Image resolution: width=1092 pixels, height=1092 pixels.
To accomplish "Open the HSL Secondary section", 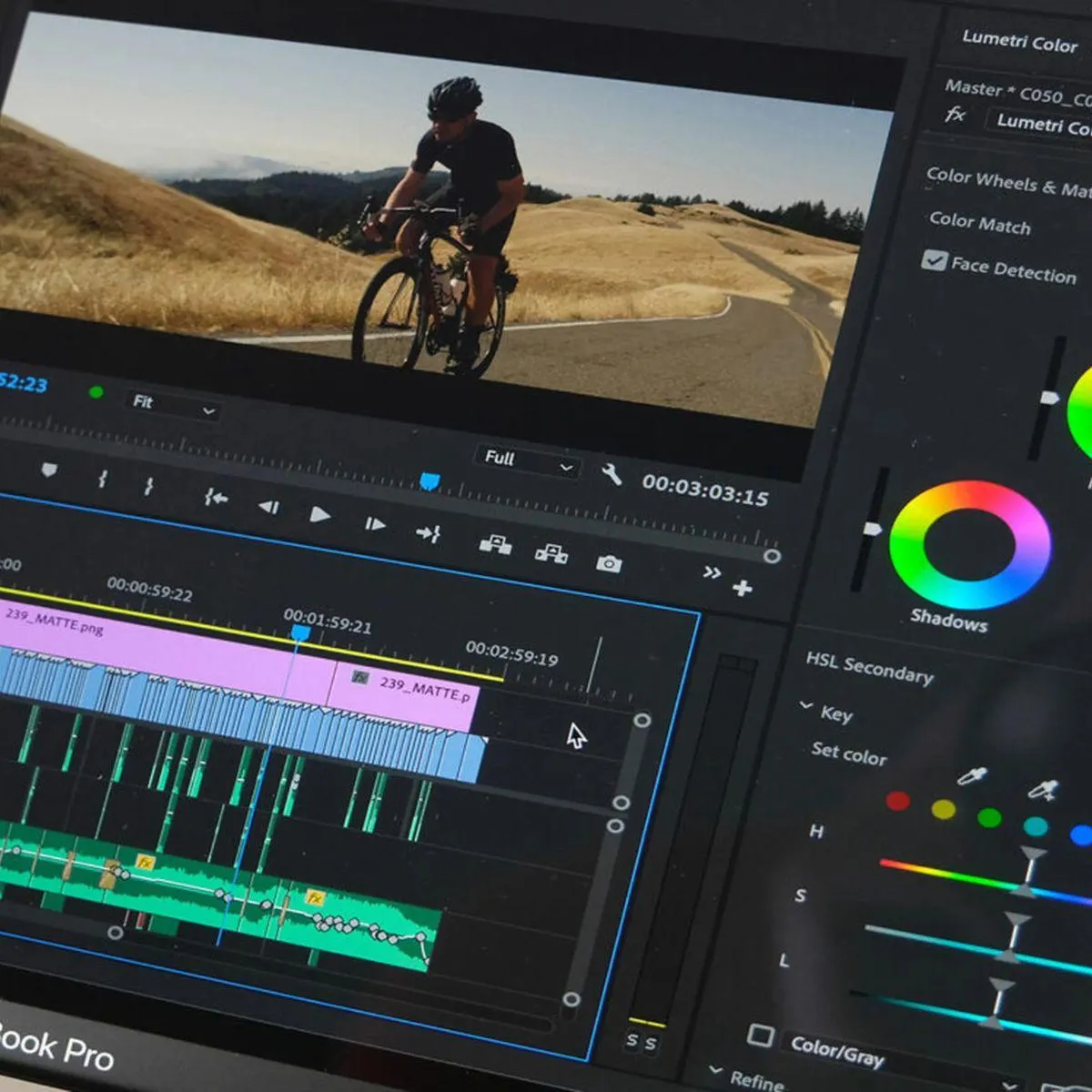I will pyautogui.click(x=869, y=668).
